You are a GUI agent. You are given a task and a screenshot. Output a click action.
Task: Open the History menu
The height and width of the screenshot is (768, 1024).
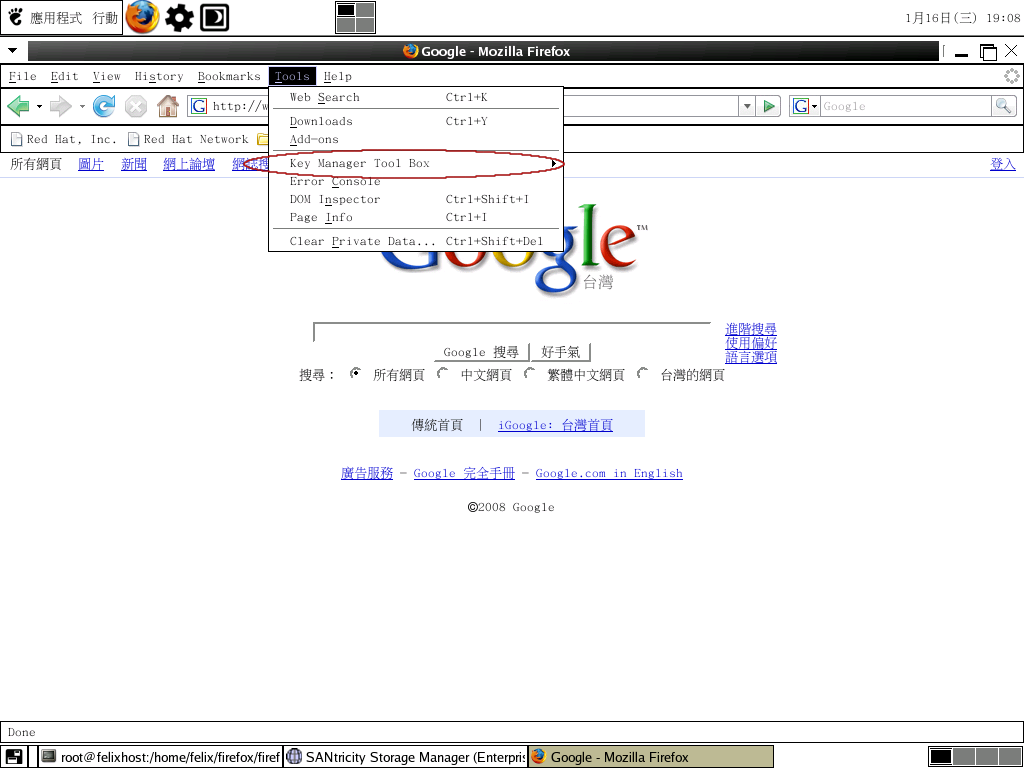(159, 76)
